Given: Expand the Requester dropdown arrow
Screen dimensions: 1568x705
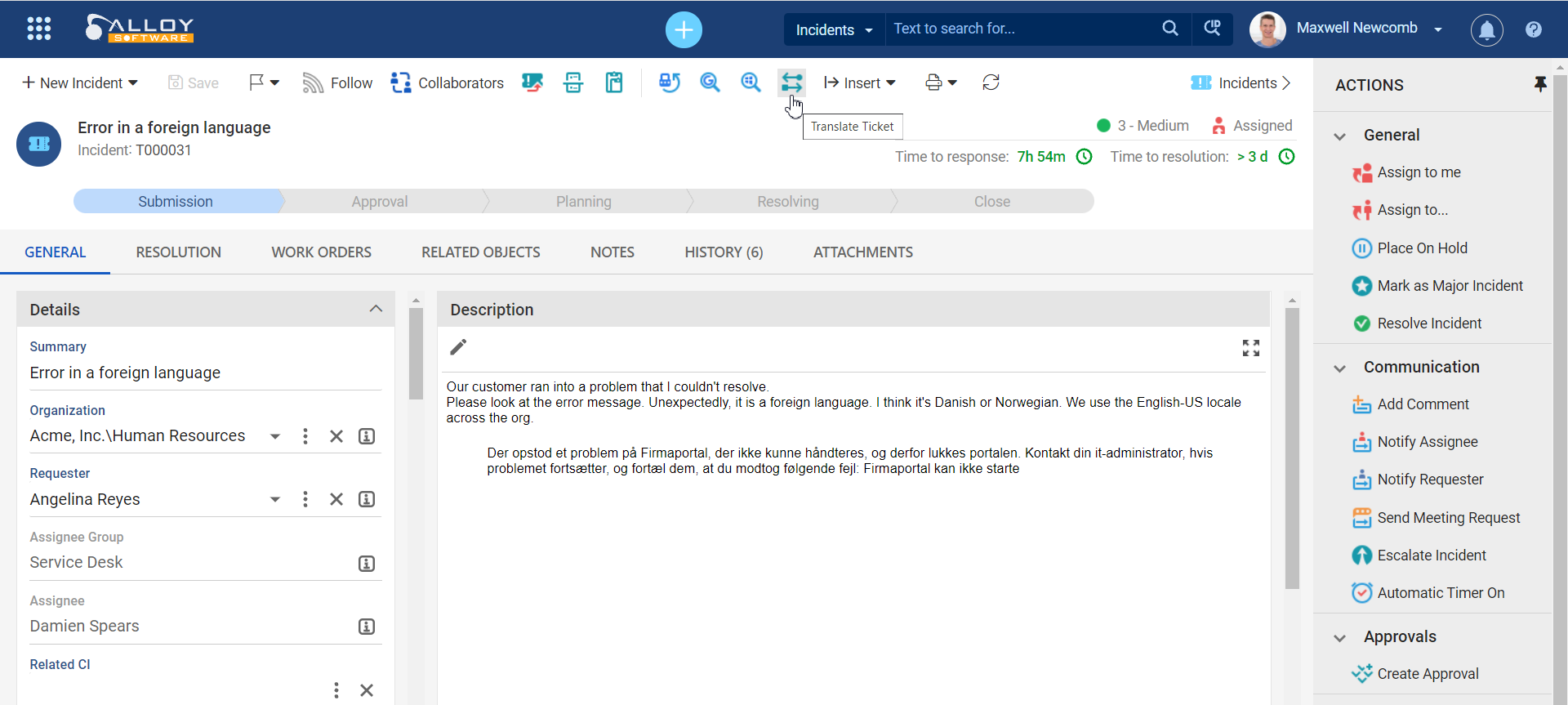Looking at the screenshot, I should tap(275, 499).
